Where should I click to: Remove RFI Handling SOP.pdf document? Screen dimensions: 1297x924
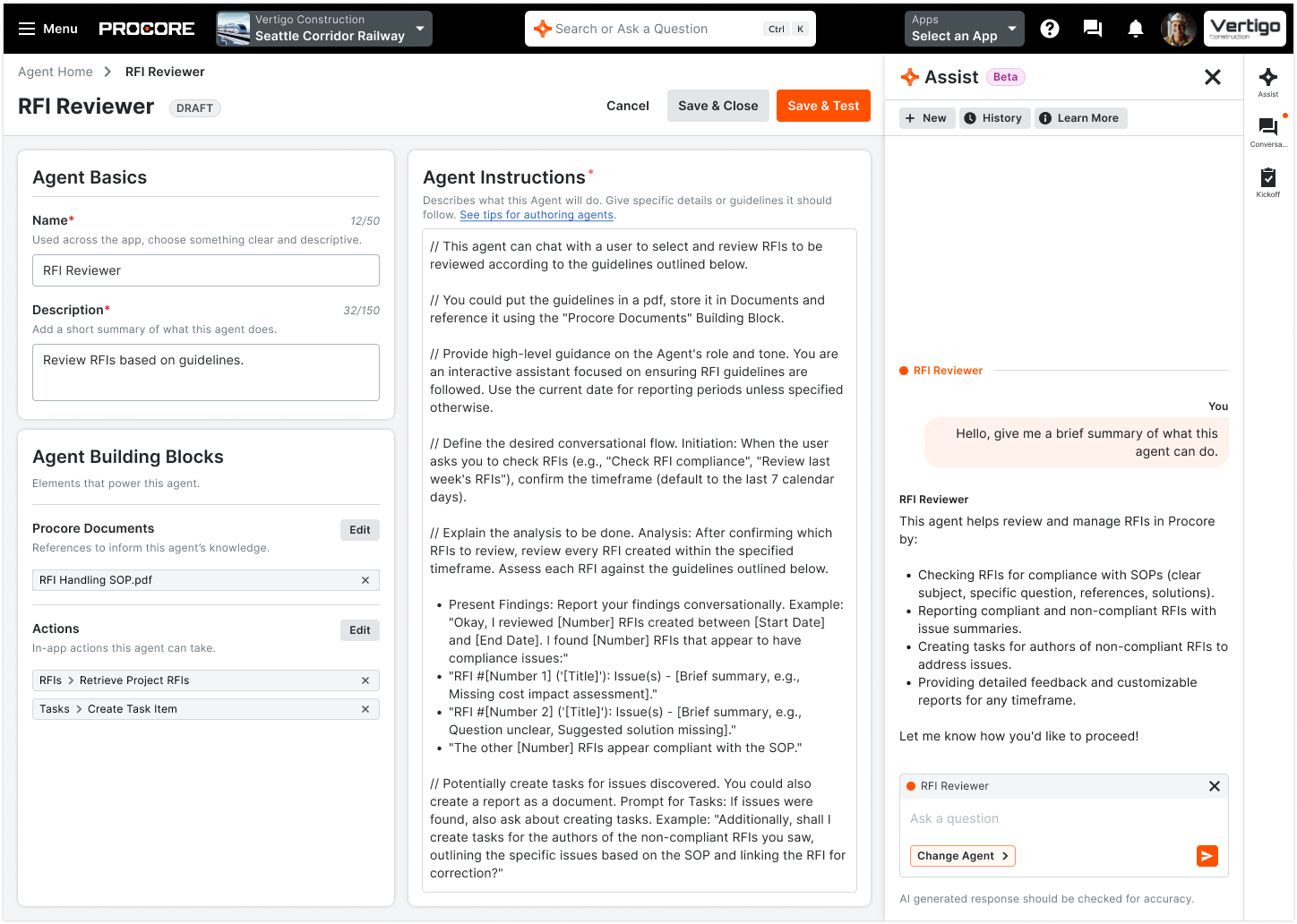click(365, 580)
